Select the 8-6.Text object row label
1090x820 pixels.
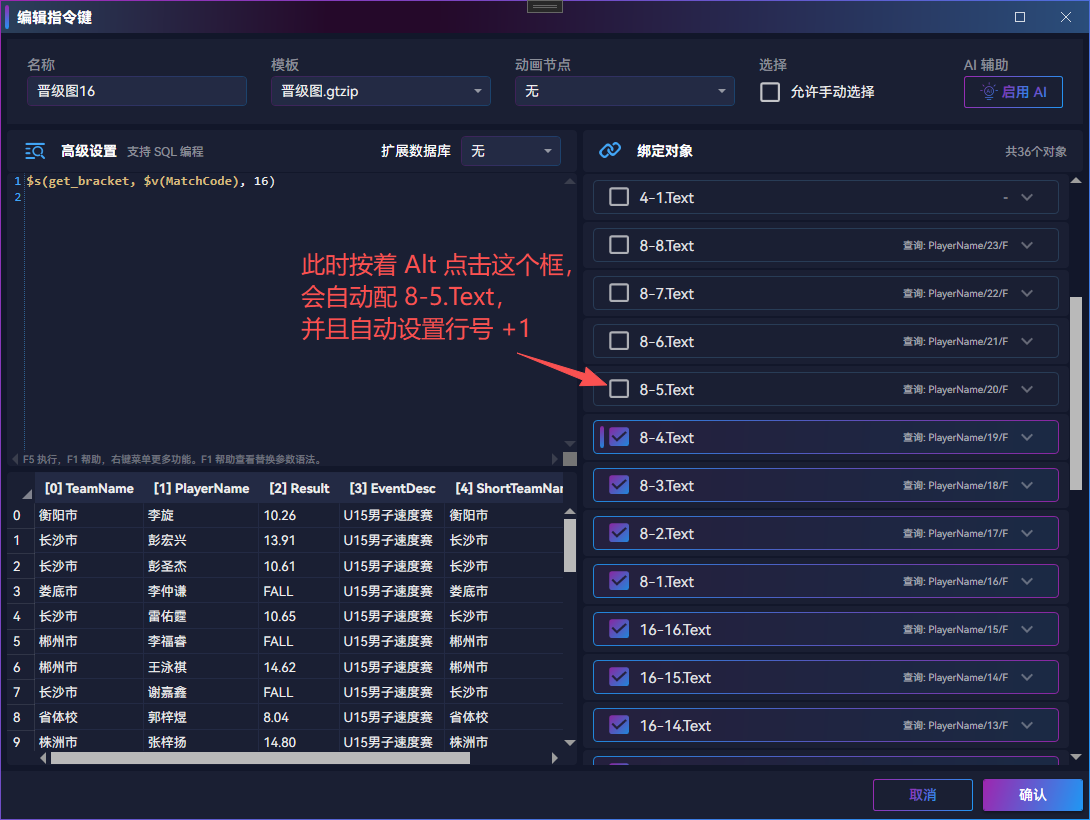[x=667, y=341]
